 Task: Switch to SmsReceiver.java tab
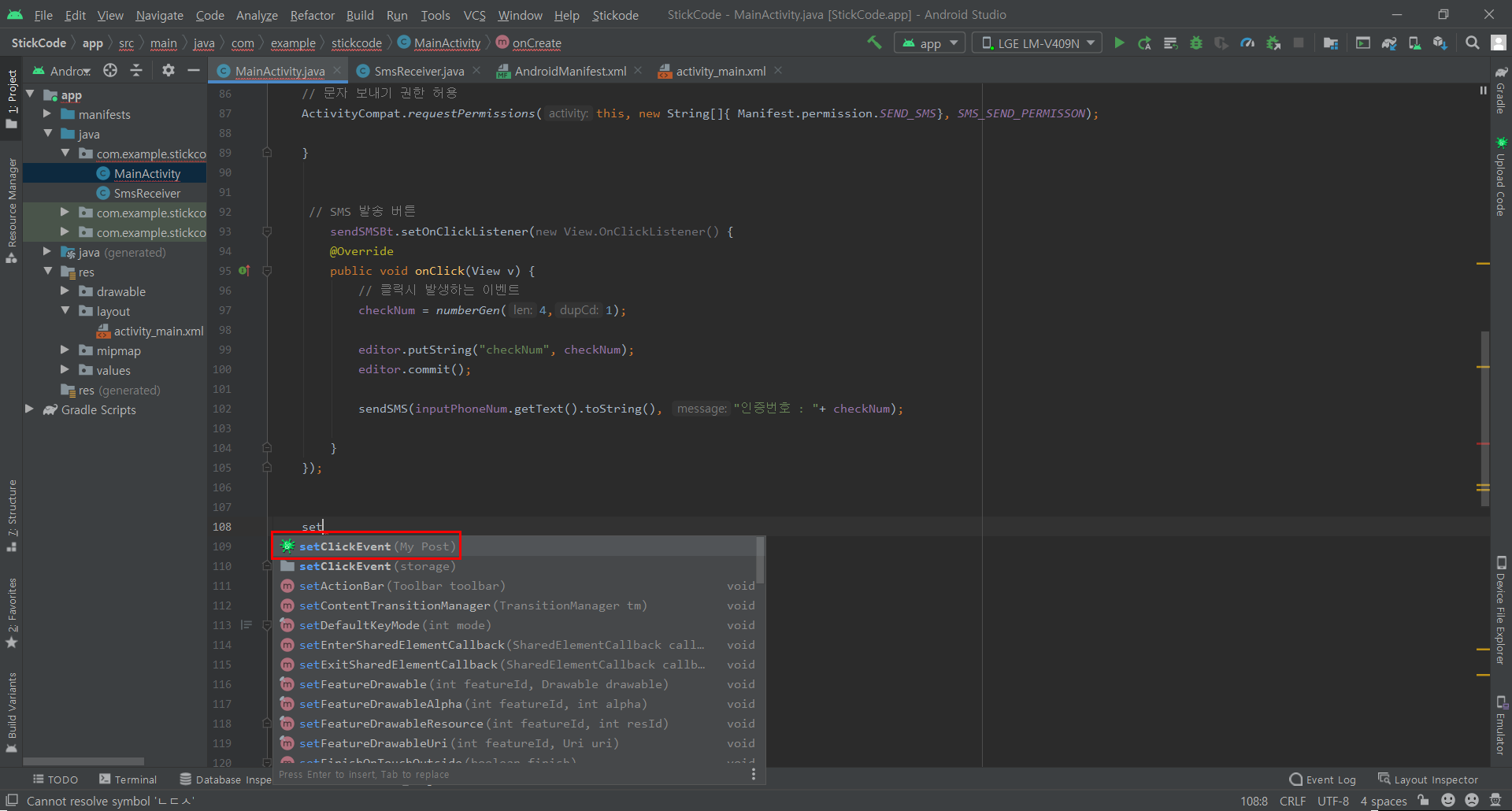coord(418,71)
